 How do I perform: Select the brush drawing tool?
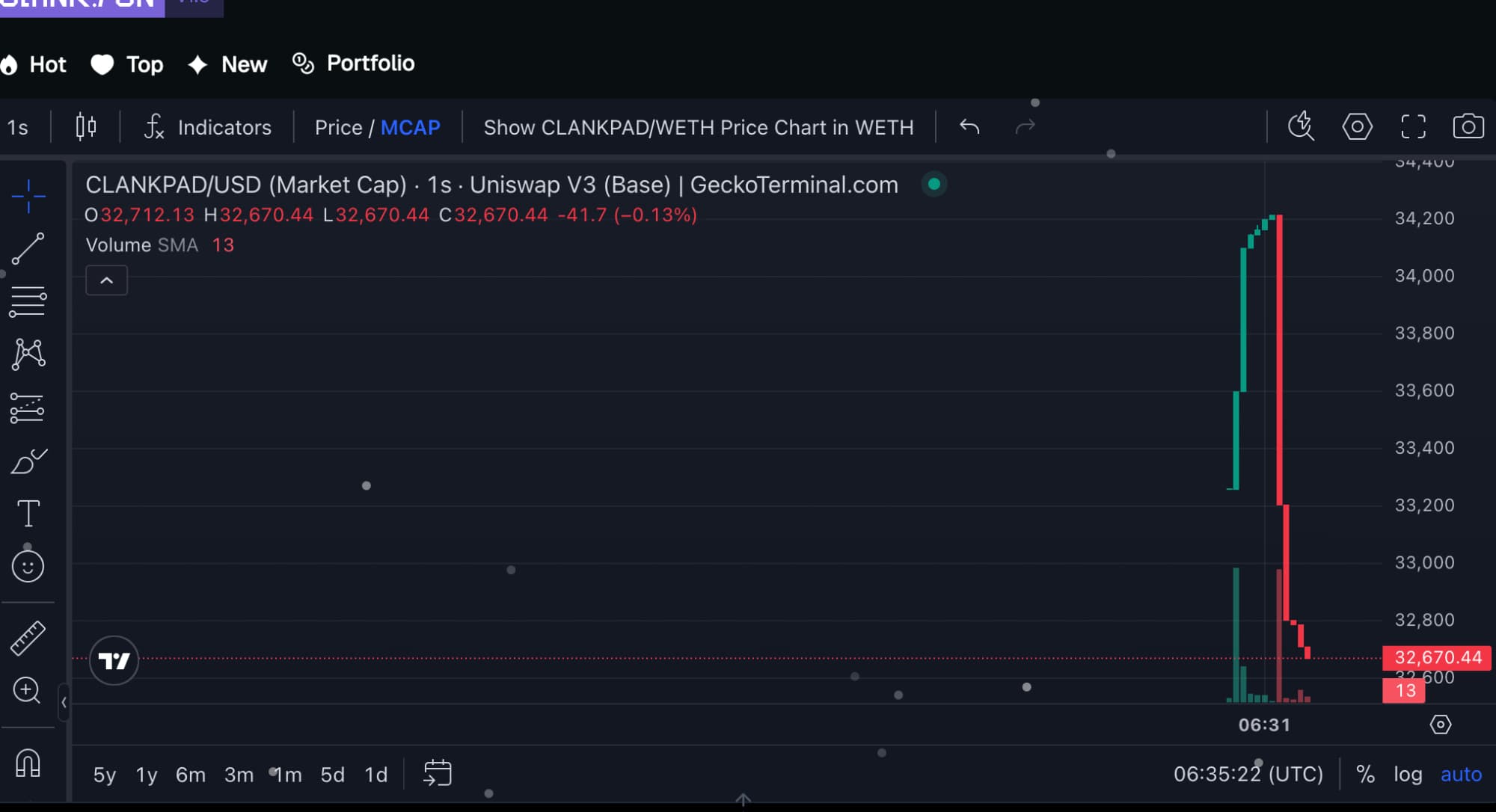click(x=28, y=461)
